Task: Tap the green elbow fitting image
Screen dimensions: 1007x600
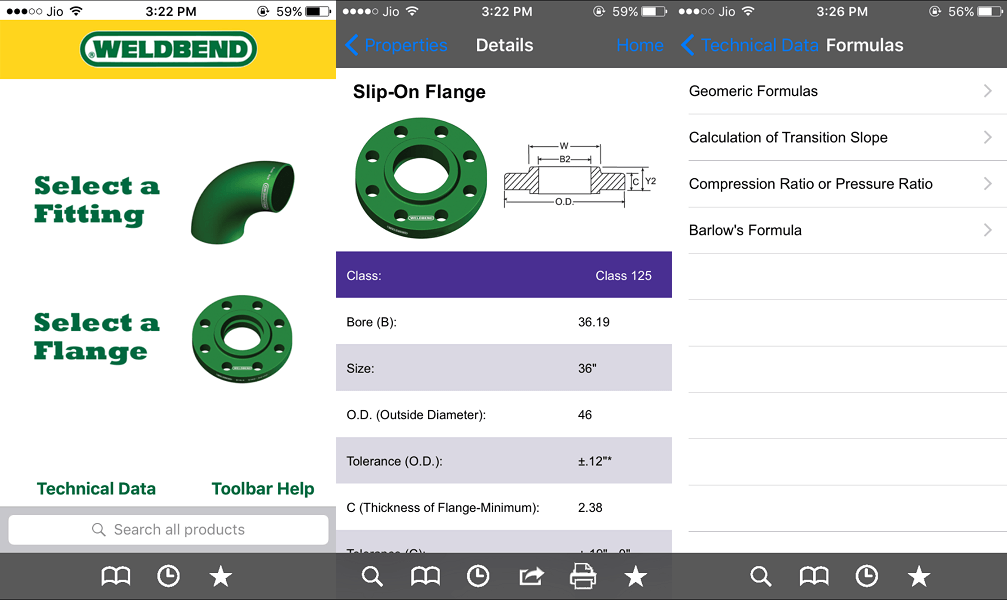Action: [242, 202]
